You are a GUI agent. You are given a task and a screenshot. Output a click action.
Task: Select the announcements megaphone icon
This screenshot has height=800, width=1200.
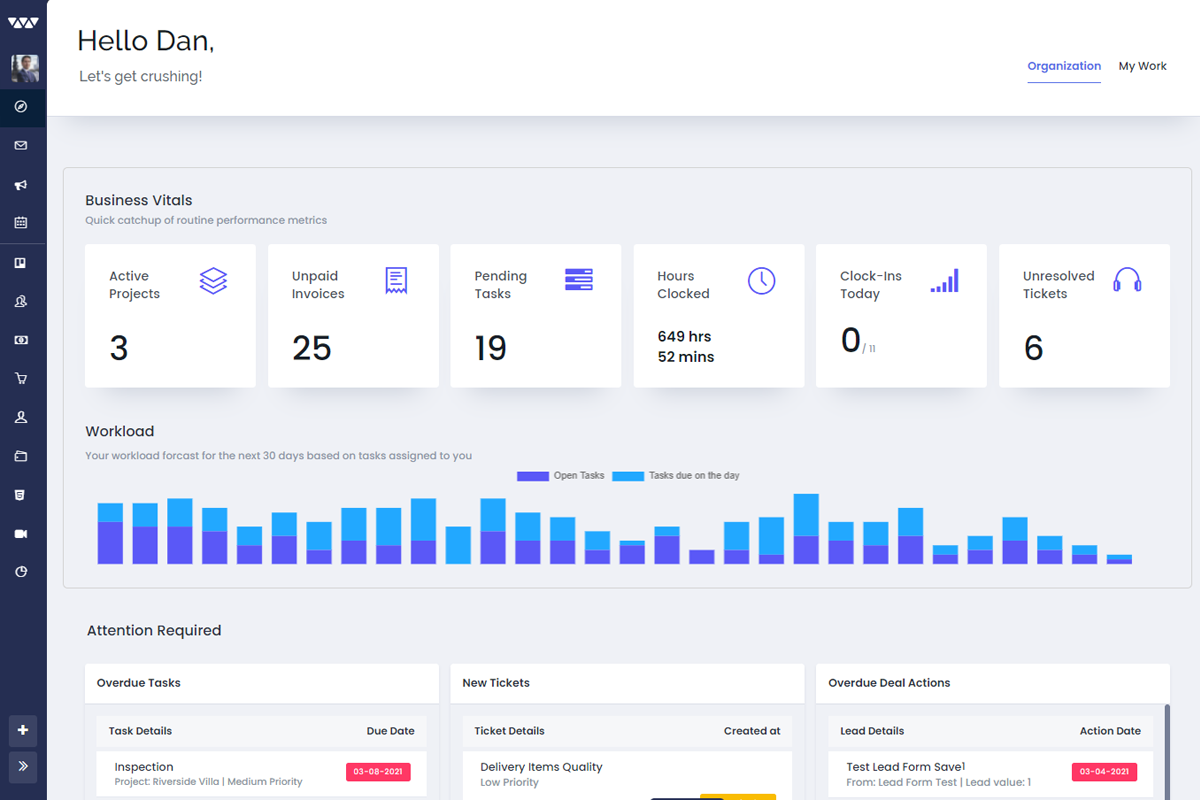[23, 184]
